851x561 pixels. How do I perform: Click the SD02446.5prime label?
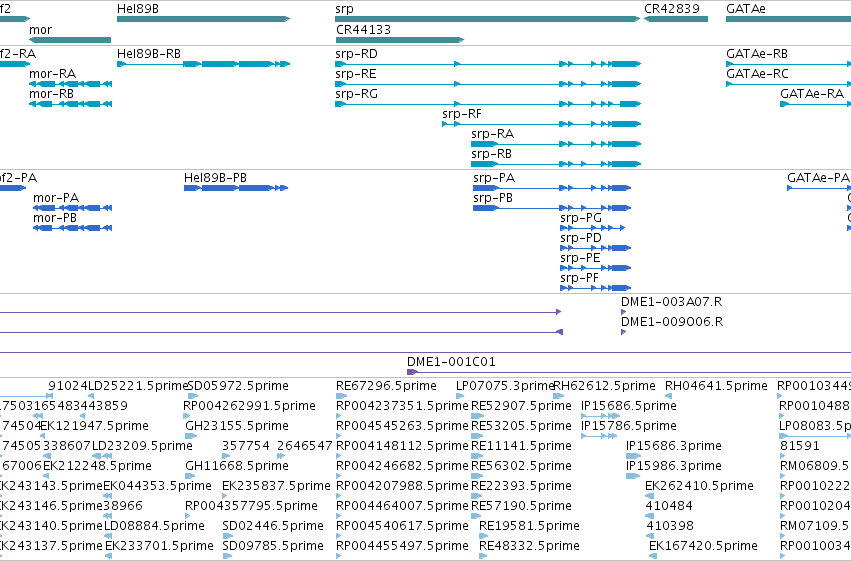(x=272, y=526)
